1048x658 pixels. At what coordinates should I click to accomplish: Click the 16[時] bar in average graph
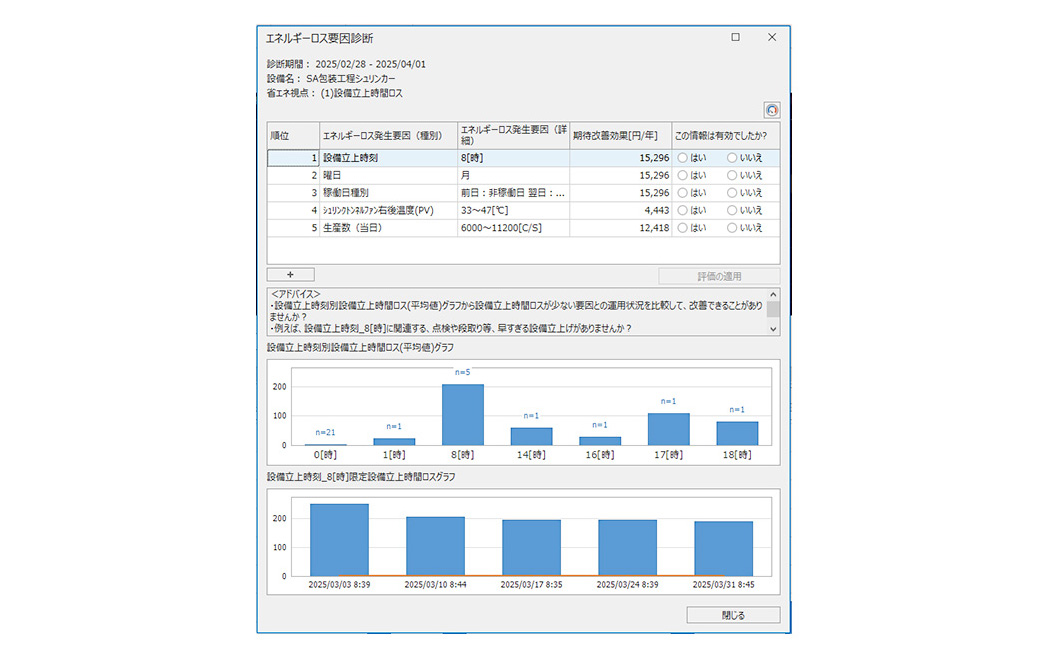[x=600, y=441]
